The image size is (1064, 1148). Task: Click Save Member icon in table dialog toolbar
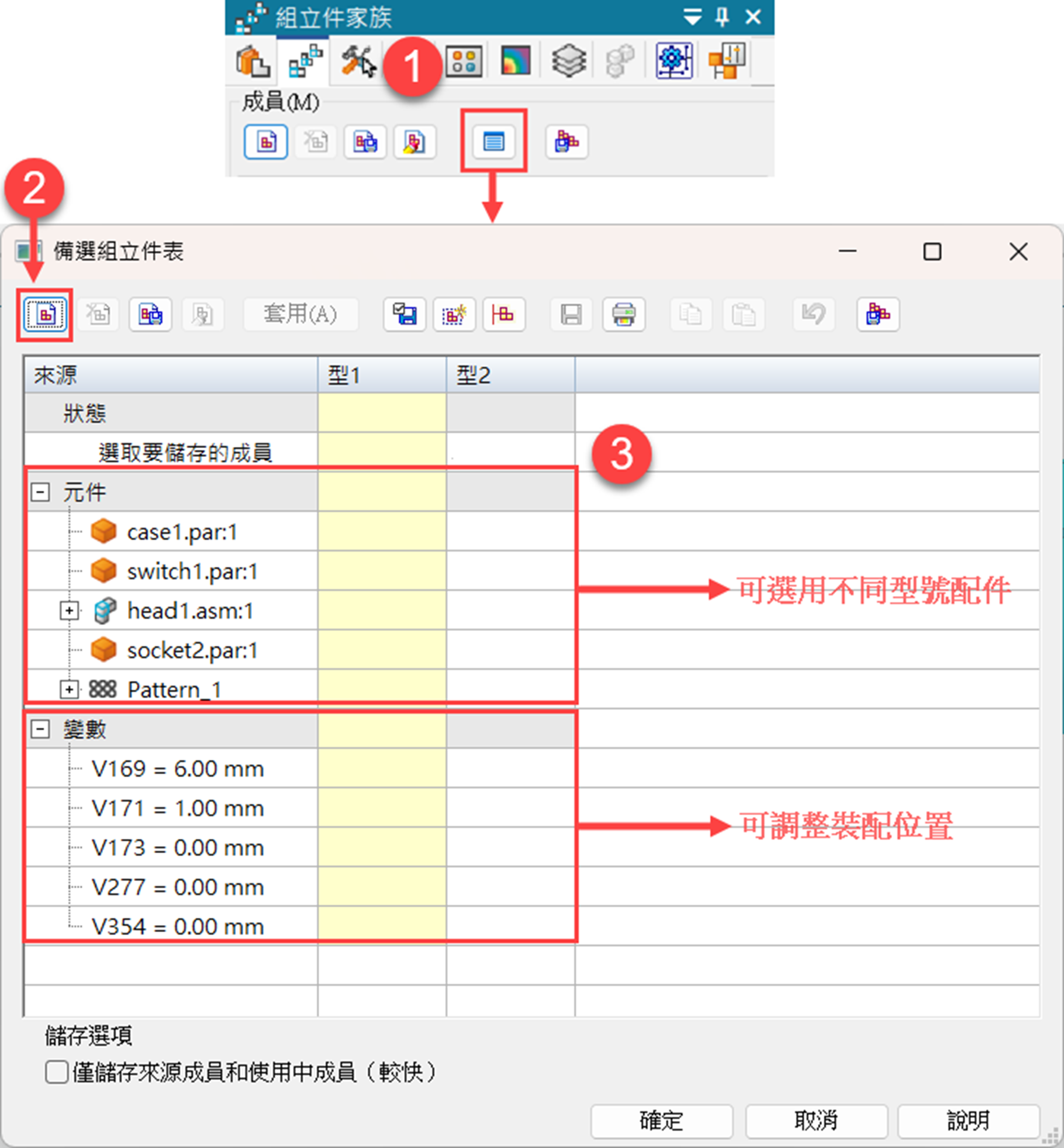151,315
